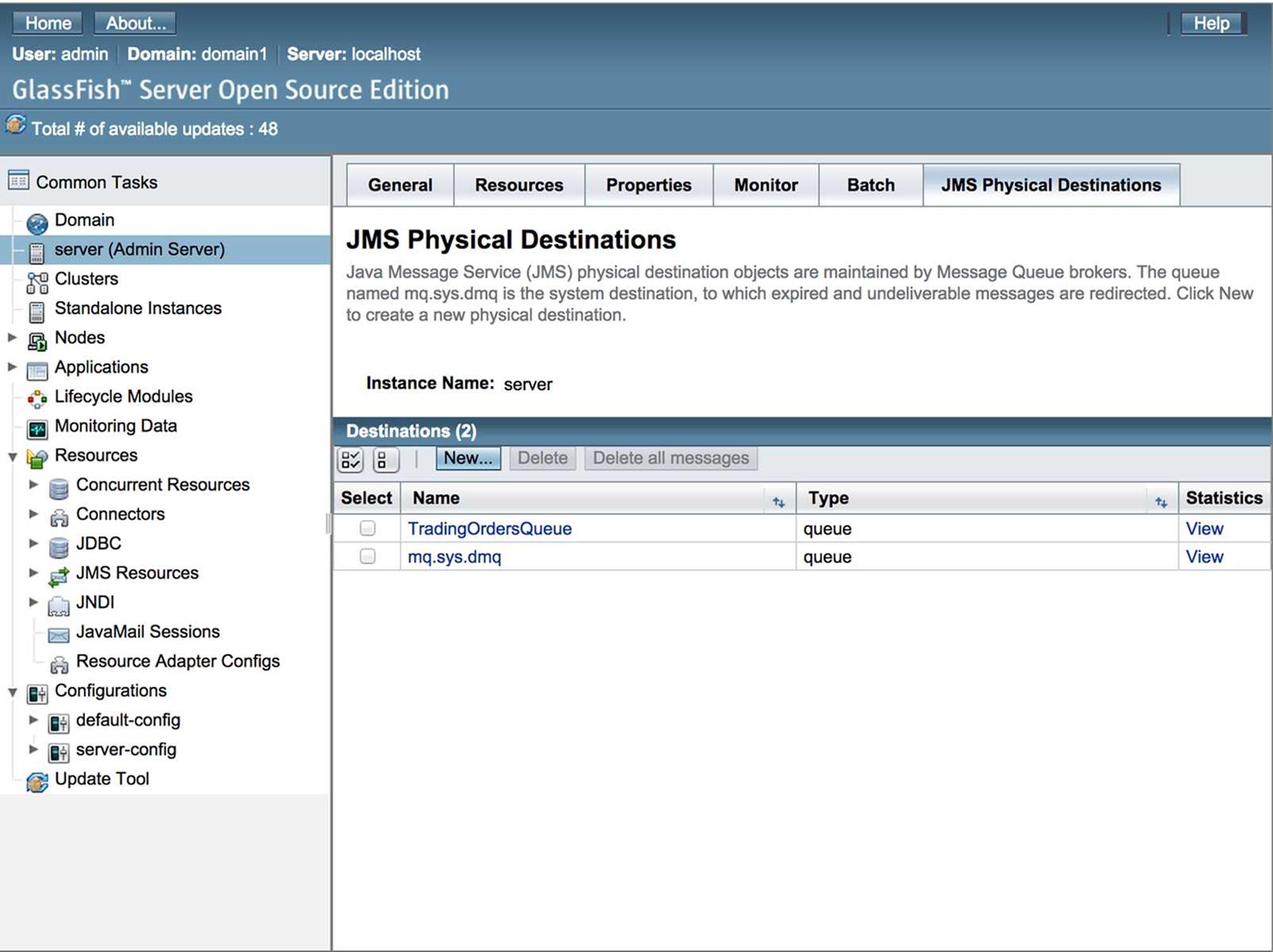Click the default-config icon

pyautogui.click(x=59, y=723)
